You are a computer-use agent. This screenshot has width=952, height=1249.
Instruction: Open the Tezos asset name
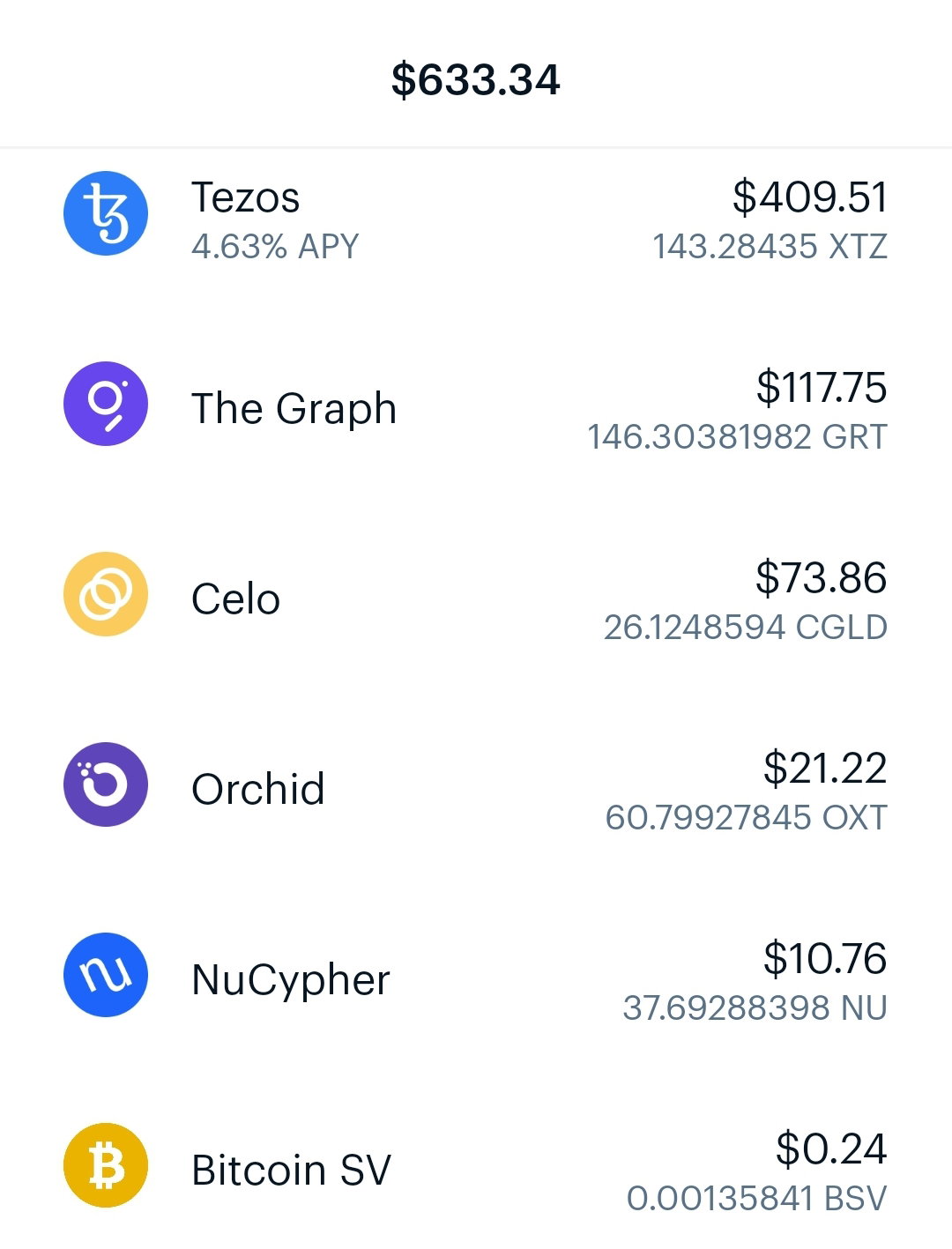(246, 197)
